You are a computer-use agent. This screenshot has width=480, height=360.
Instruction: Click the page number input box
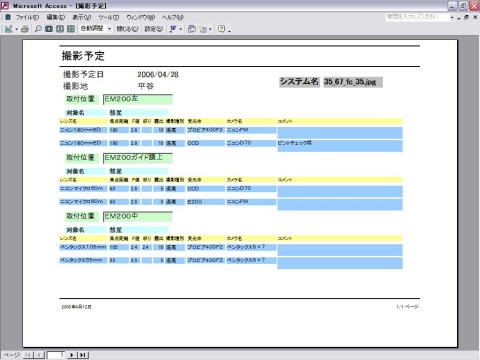click(x=56, y=355)
